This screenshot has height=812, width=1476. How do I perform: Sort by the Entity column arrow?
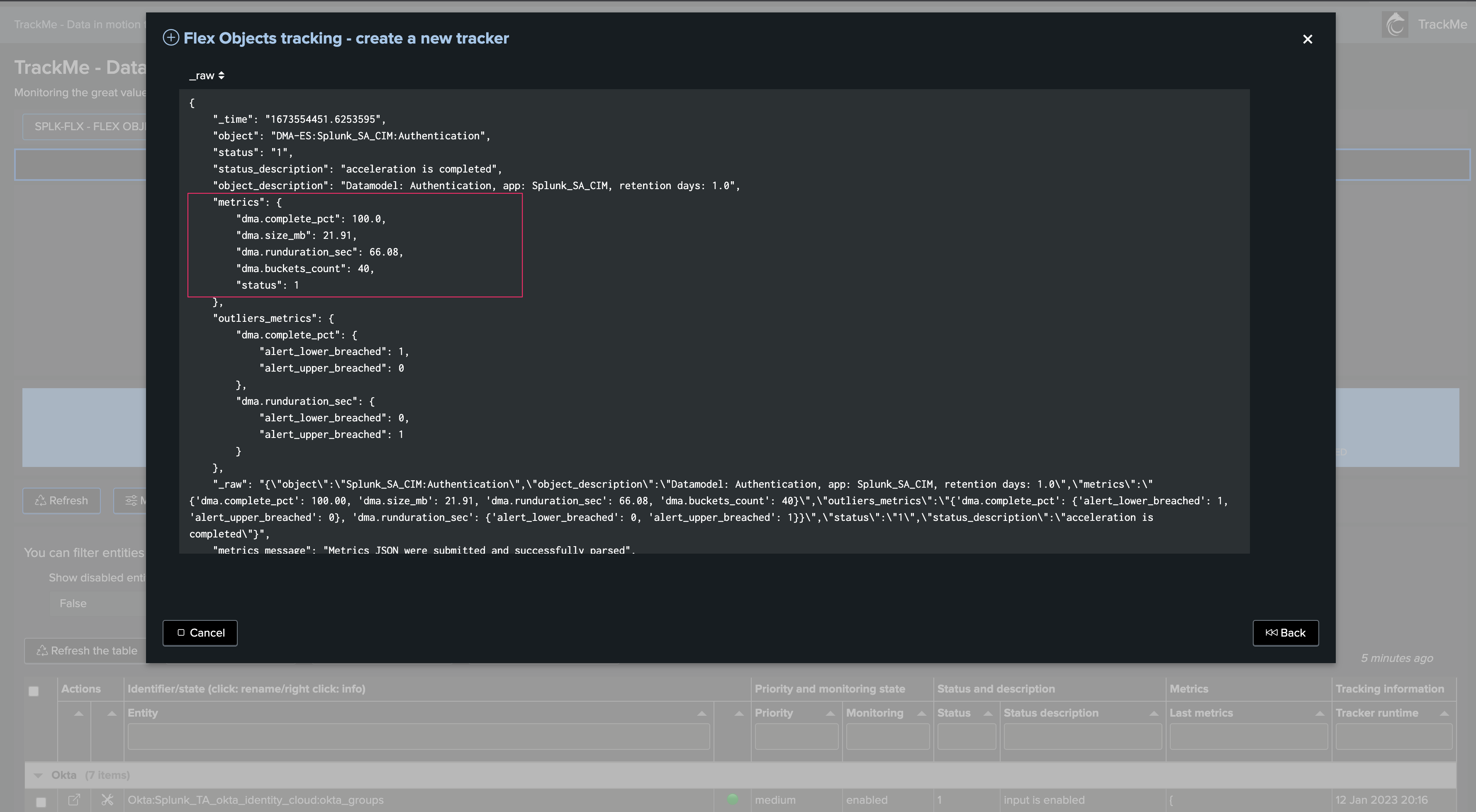pos(701,713)
